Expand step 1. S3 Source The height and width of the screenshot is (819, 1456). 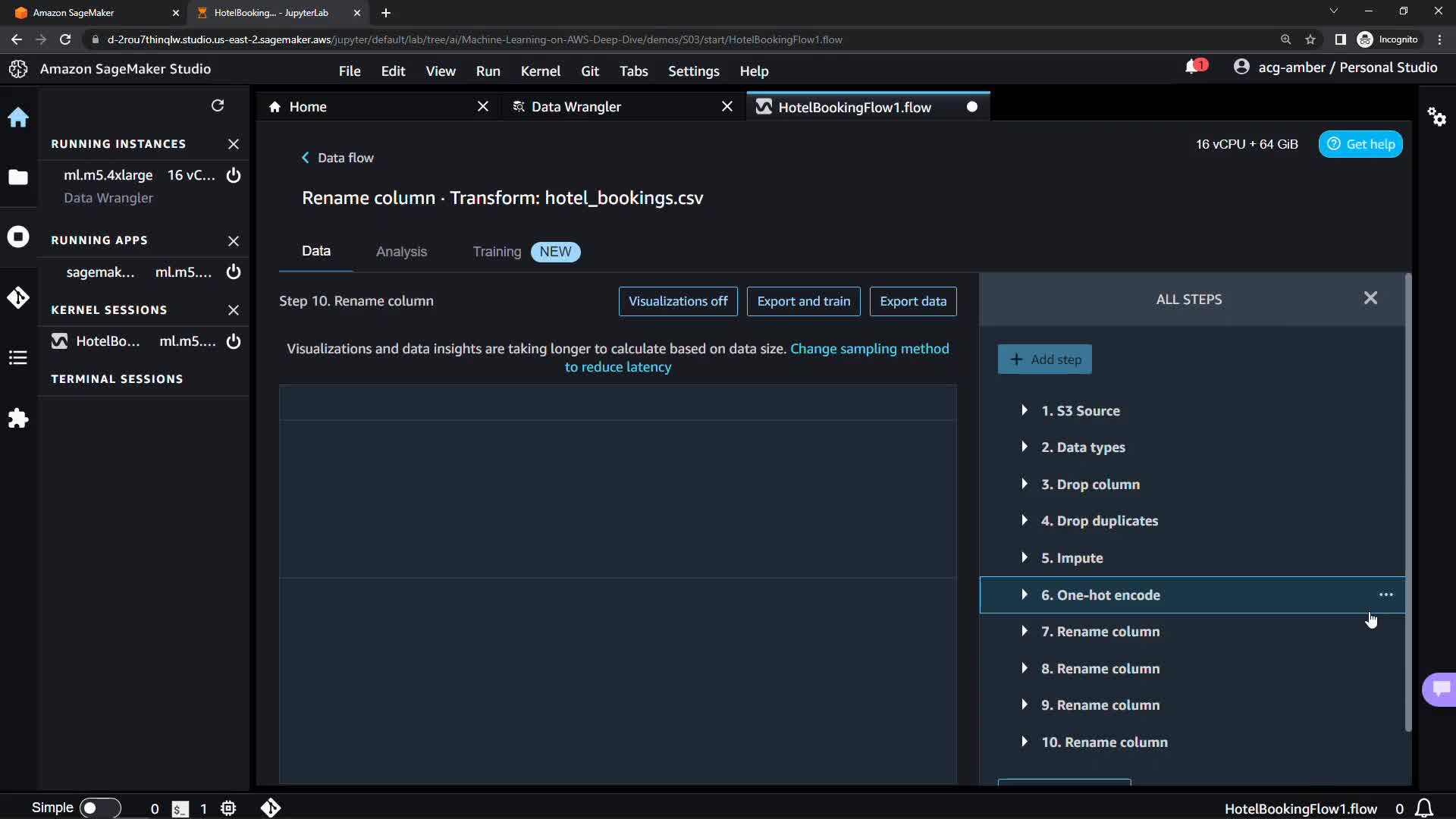click(1025, 410)
